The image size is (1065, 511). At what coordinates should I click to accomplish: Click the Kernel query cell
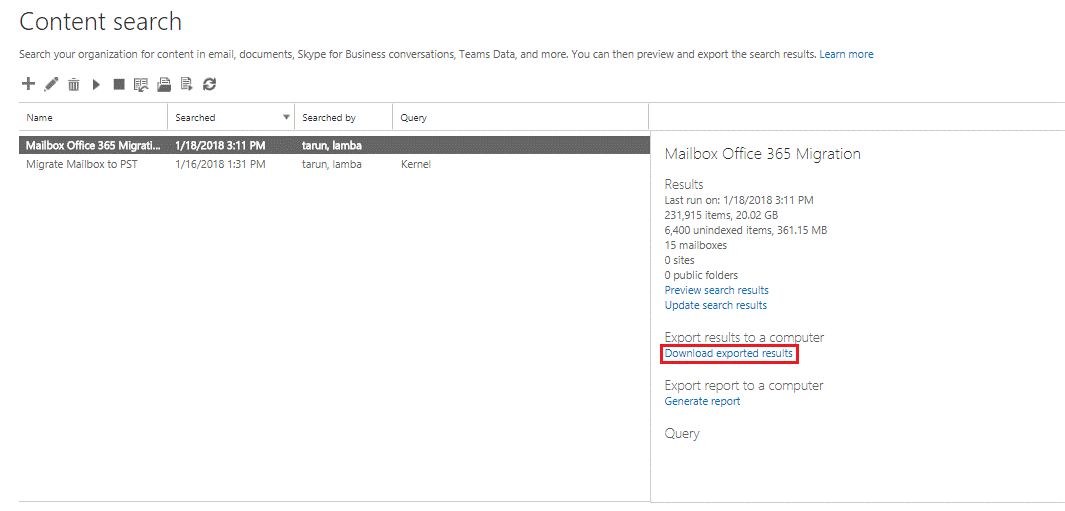pos(416,164)
